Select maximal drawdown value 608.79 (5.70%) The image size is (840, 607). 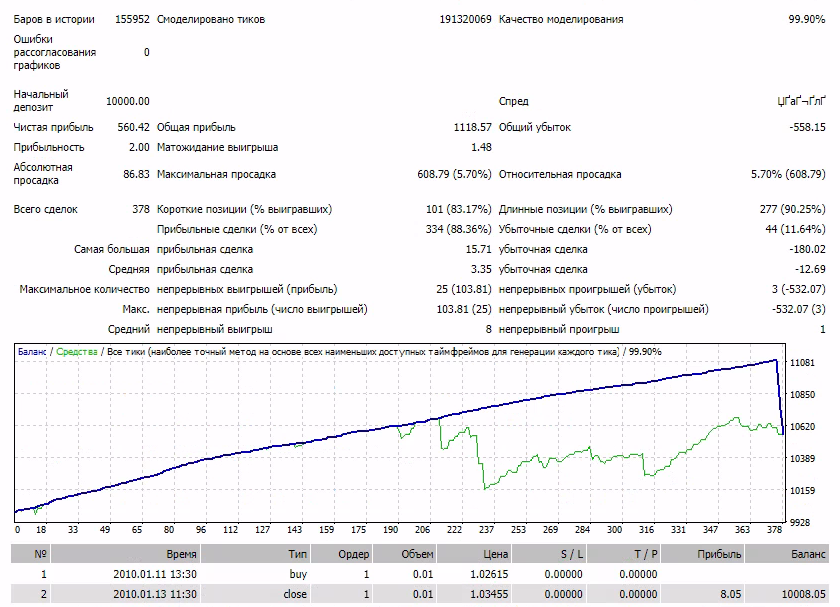pyautogui.click(x=454, y=174)
